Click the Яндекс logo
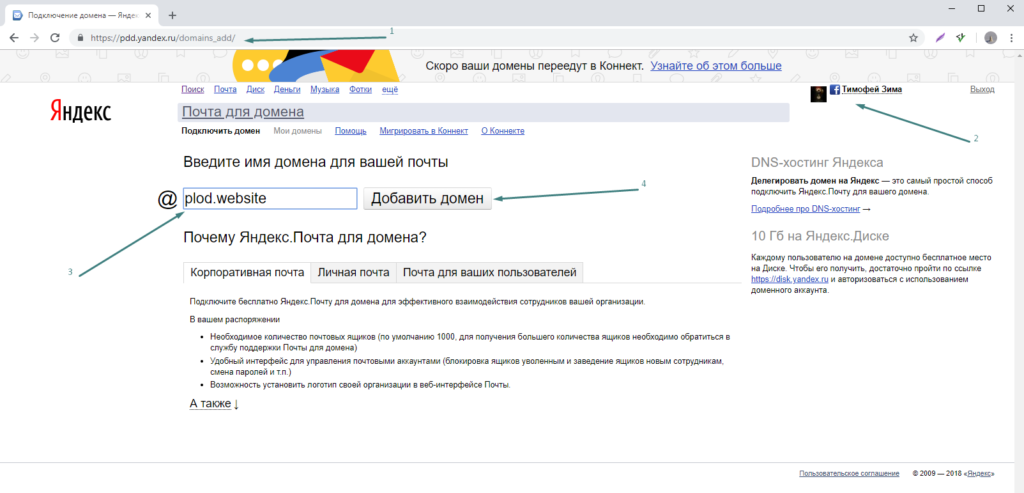 pyautogui.click(x=80, y=112)
